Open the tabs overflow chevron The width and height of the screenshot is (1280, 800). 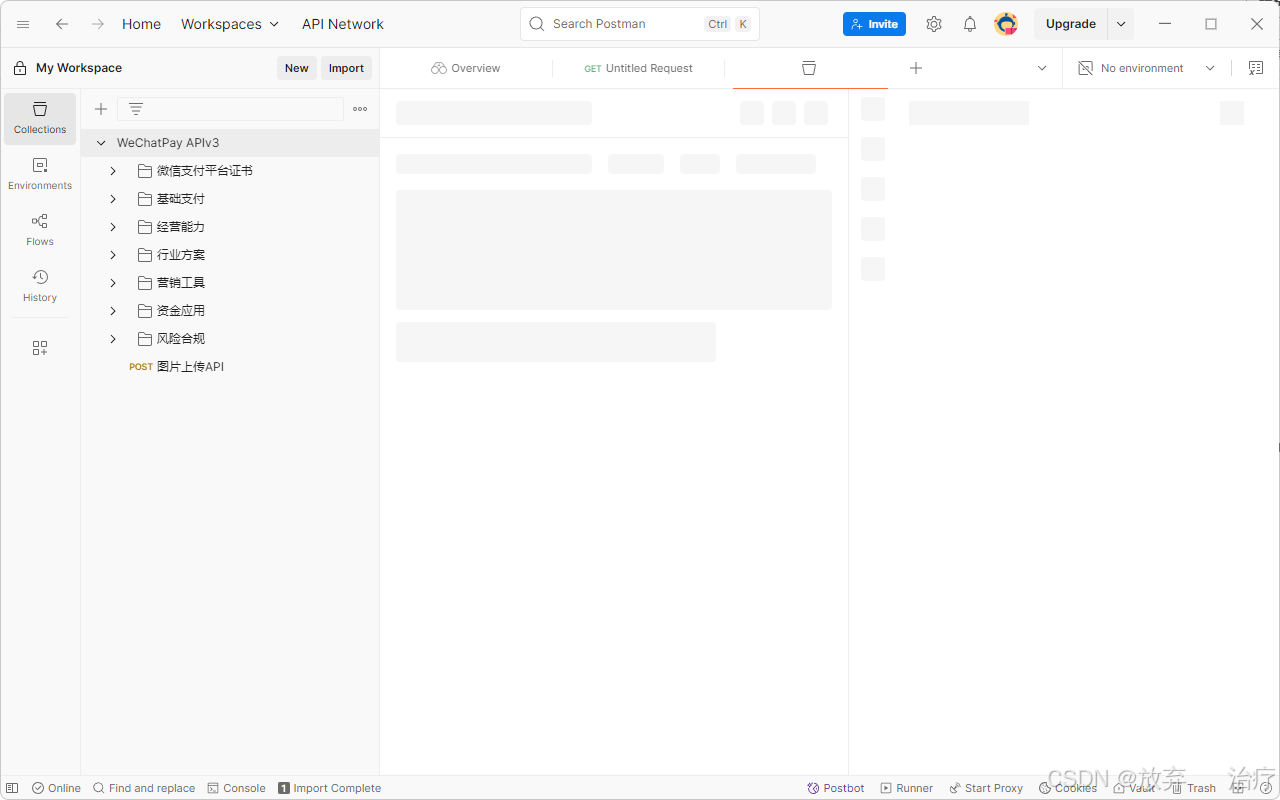coord(1042,68)
